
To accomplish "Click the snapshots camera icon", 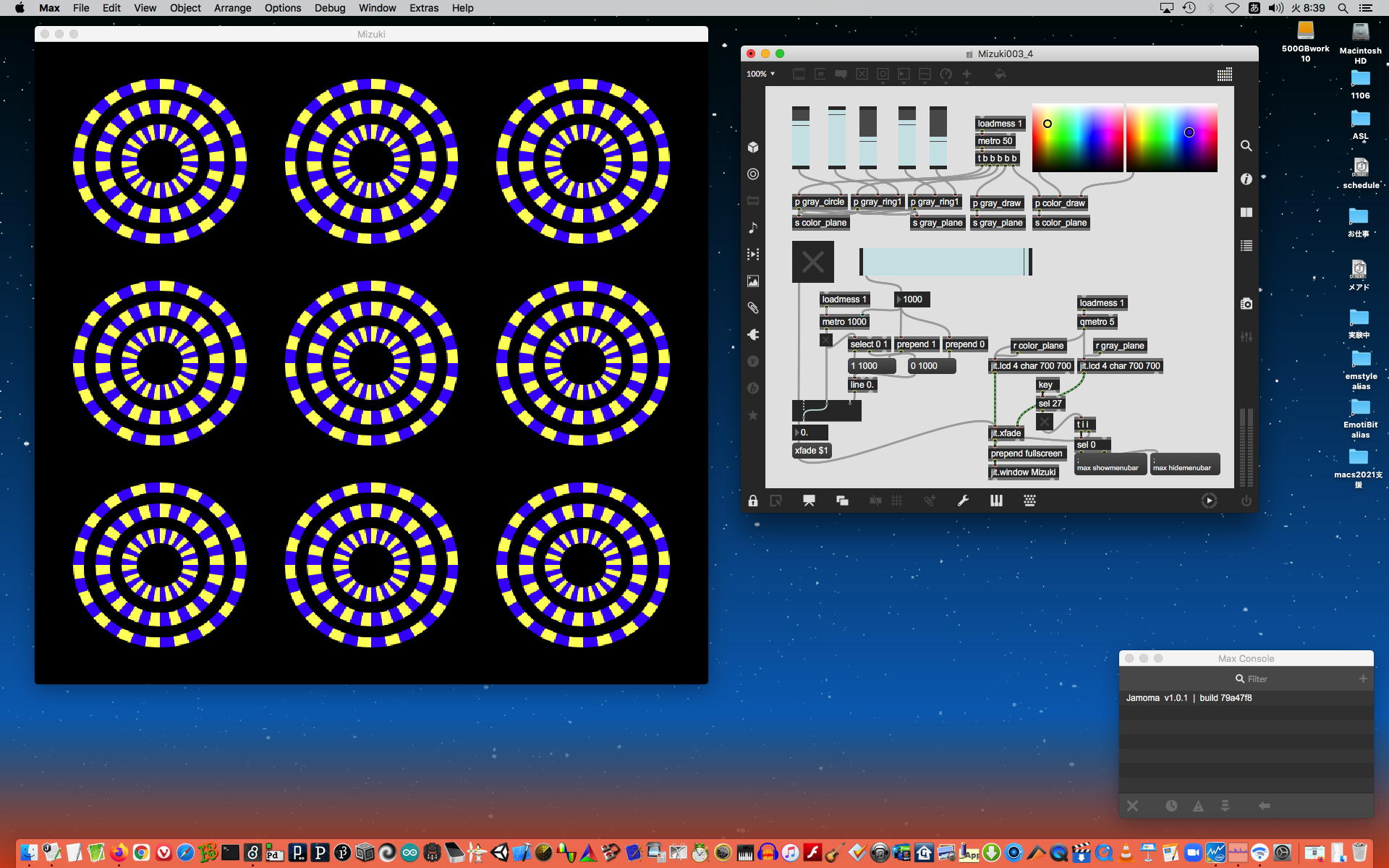I will [1246, 304].
